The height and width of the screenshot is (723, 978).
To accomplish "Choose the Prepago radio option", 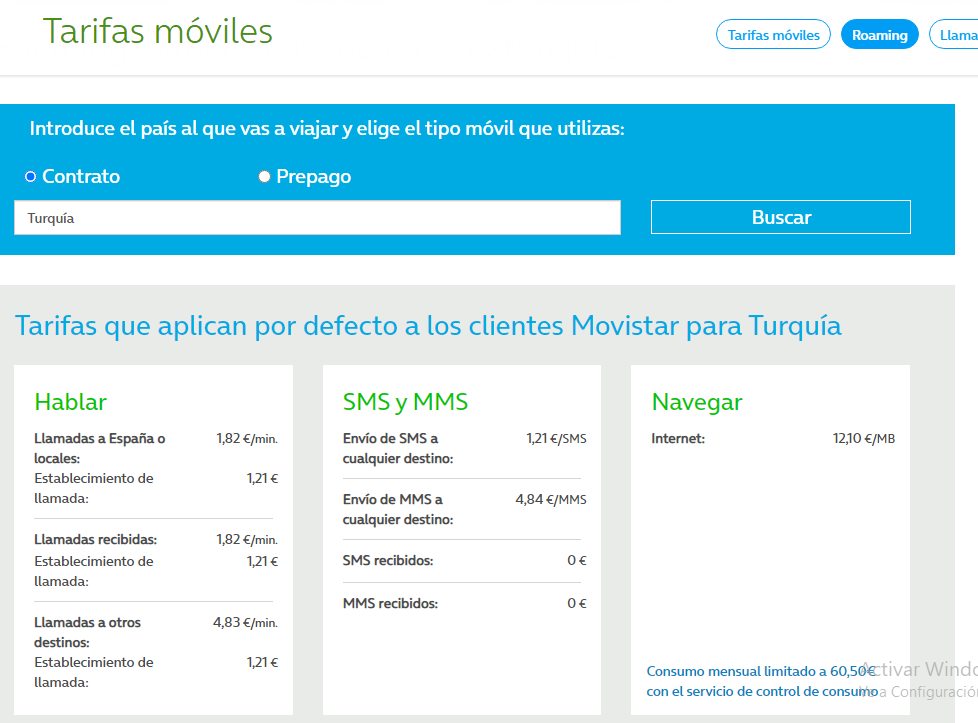I will click(265, 177).
